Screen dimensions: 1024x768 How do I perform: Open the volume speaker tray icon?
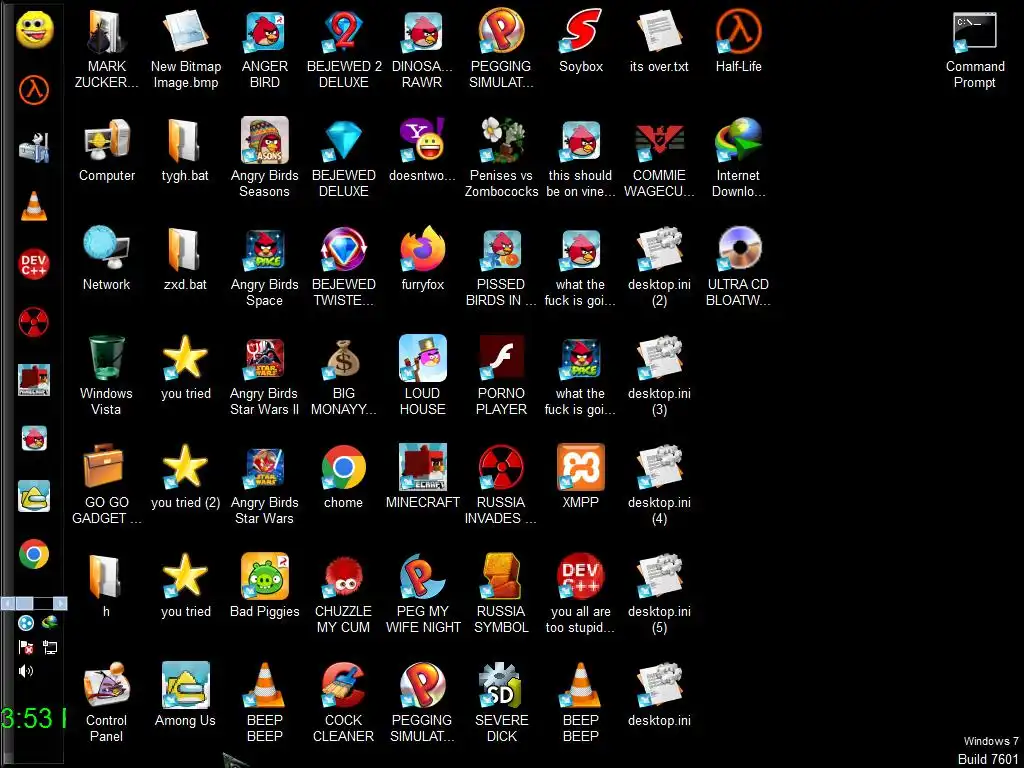coord(26,671)
